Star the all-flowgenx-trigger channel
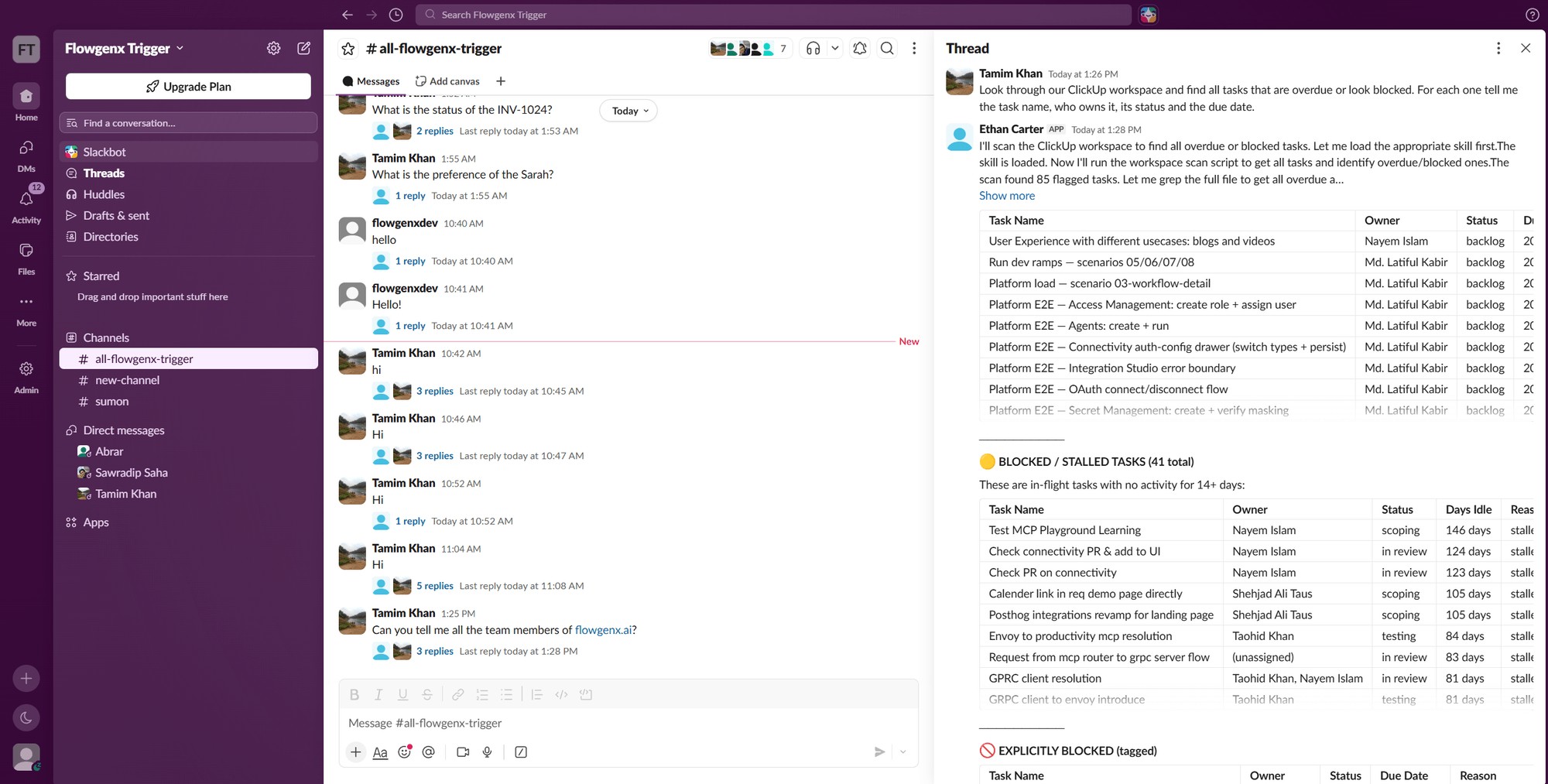The image size is (1548, 784). click(348, 49)
